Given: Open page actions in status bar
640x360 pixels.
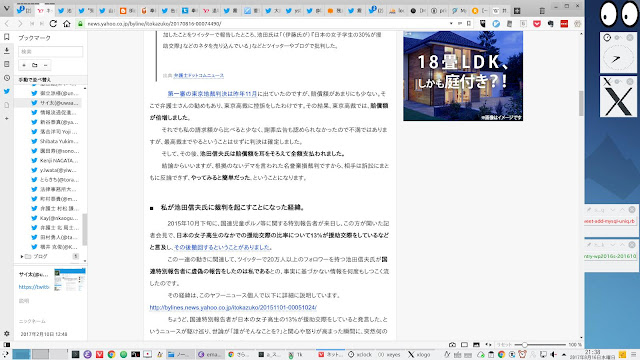Looking at the screenshot, I should click(488, 345).
